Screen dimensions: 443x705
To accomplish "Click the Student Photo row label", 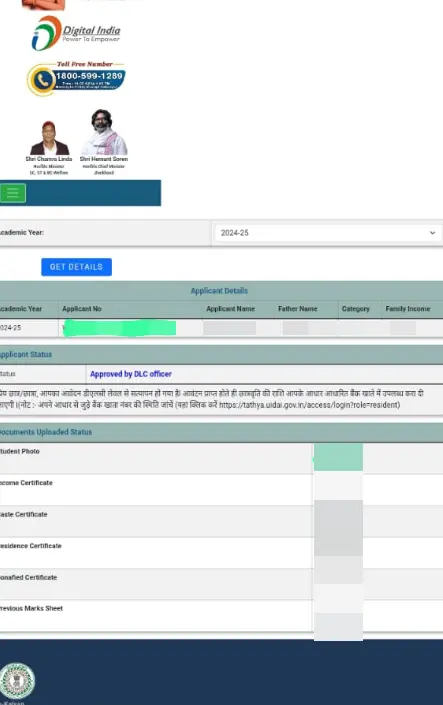I will pyautogui.click(x=19, y=451).
